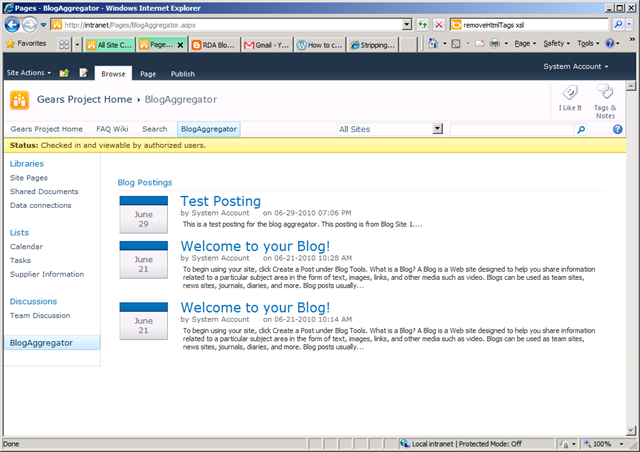Open the Search navigation link
This screenshot has height=452, width=640.
pyautogui.click(x=155, y=129)
